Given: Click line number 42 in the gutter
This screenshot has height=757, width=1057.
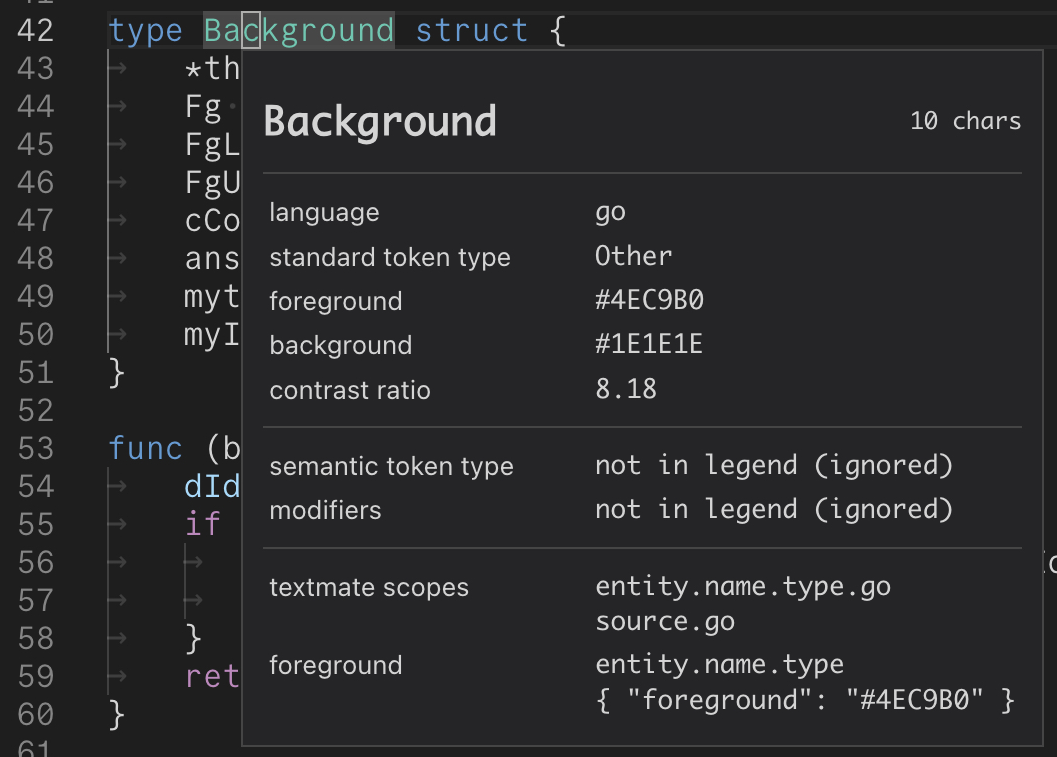Looking at the screenshot, I should coord(37,30).
